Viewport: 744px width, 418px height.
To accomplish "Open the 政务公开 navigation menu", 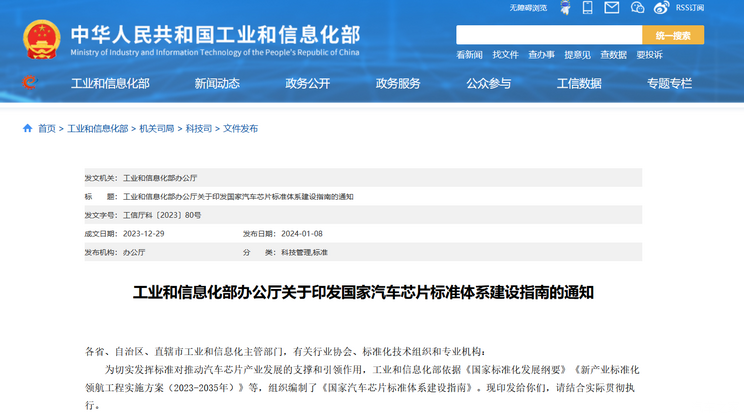I will [x=307, y=84].
